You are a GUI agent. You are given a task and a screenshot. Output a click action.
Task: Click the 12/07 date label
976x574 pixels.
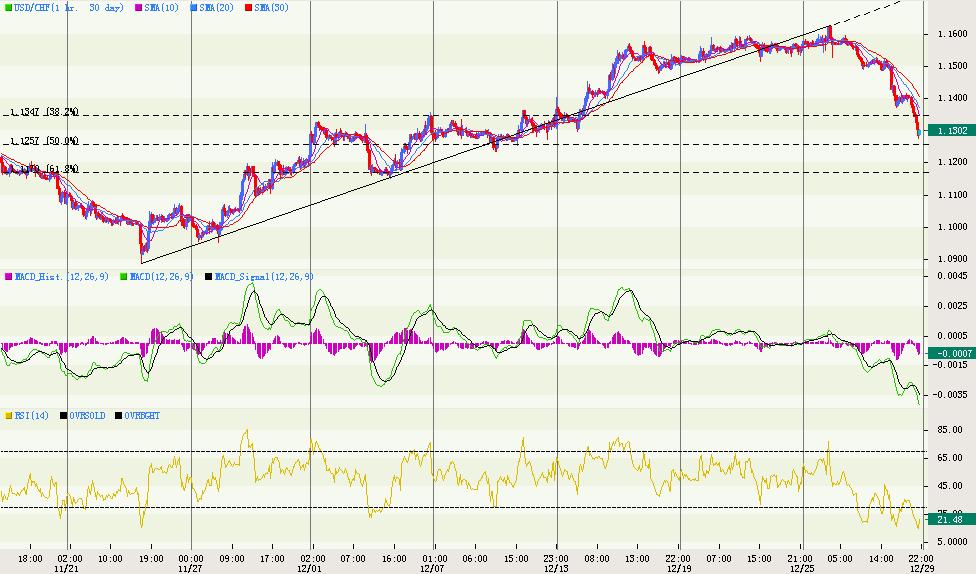pos(432,568)
